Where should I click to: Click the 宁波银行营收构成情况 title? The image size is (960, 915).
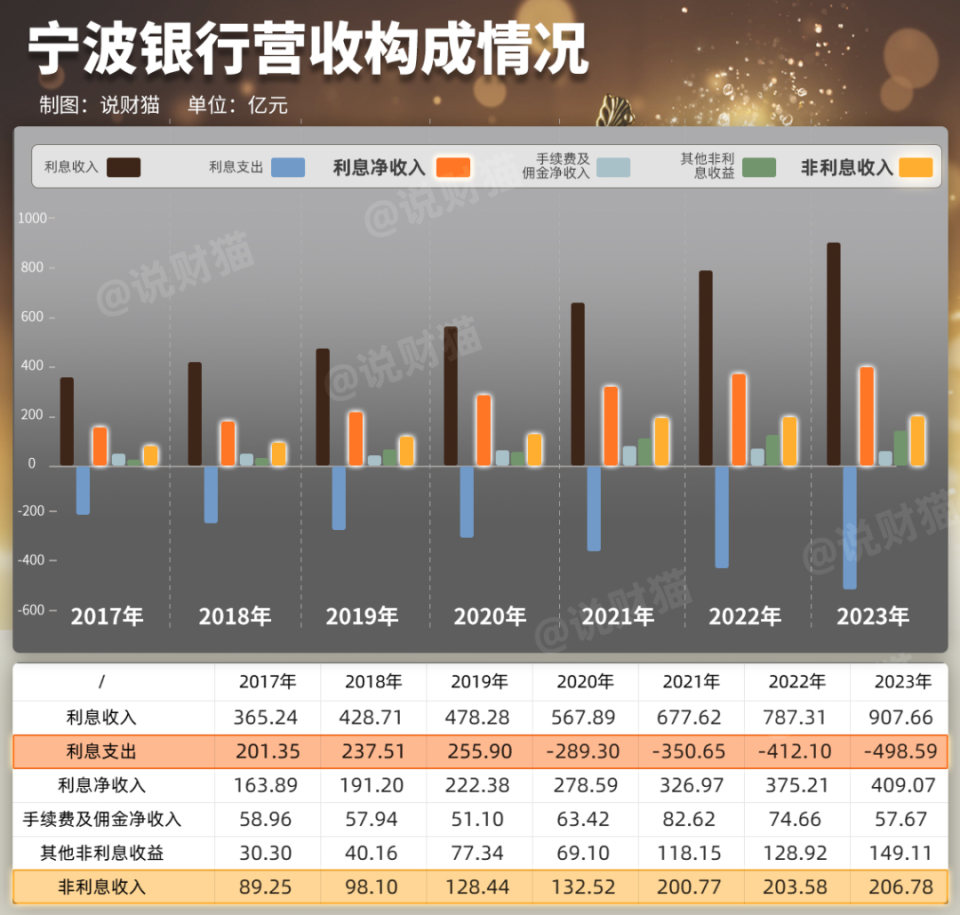click(309, 50)
